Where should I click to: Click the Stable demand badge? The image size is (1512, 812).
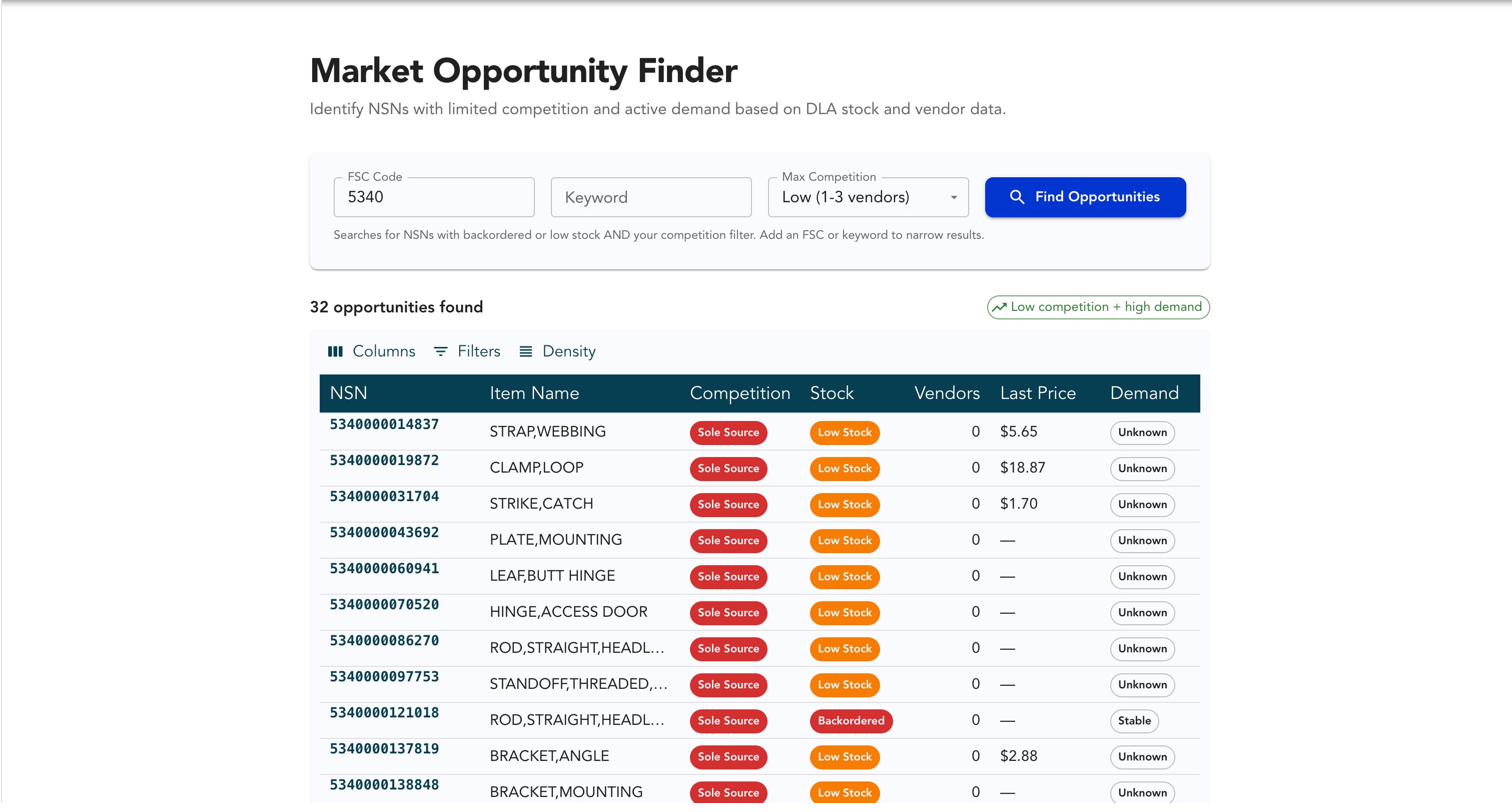(1135, 721)
